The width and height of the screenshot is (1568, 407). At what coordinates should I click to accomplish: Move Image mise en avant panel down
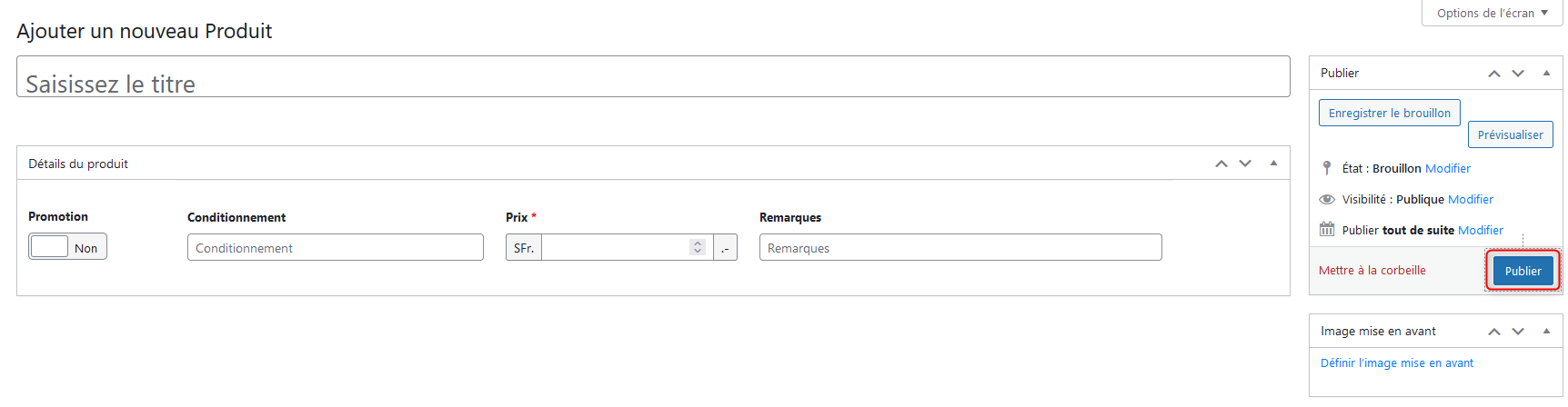(1518, 332)
